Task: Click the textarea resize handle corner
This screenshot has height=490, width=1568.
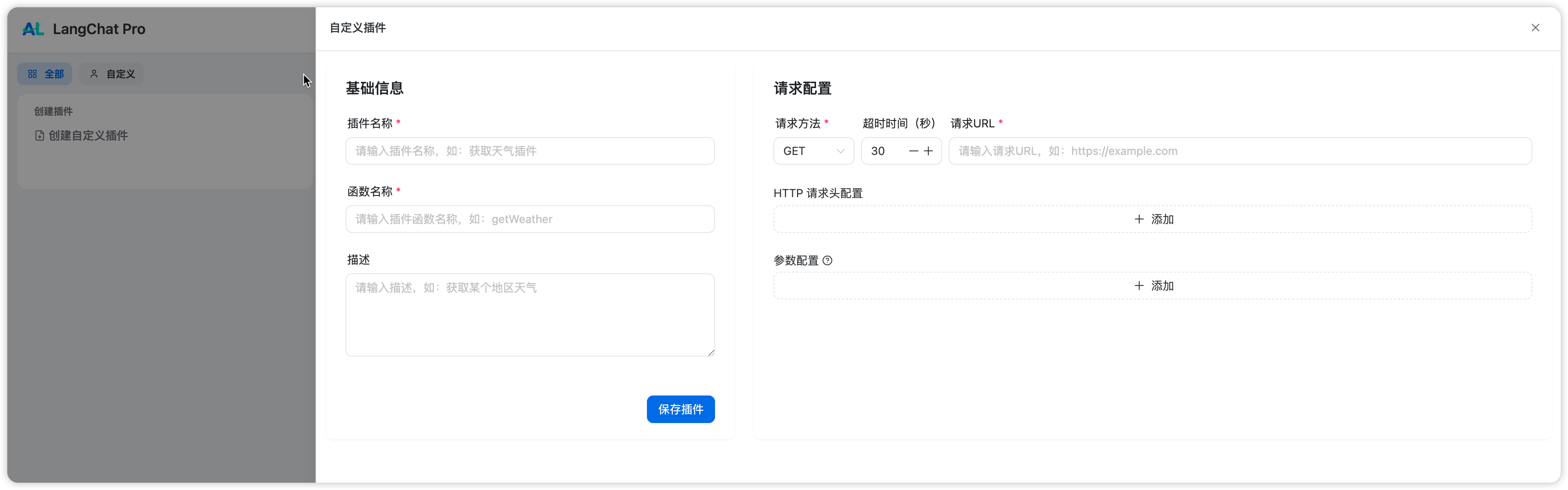Action: pyautogui.click(x=711, y=352)
